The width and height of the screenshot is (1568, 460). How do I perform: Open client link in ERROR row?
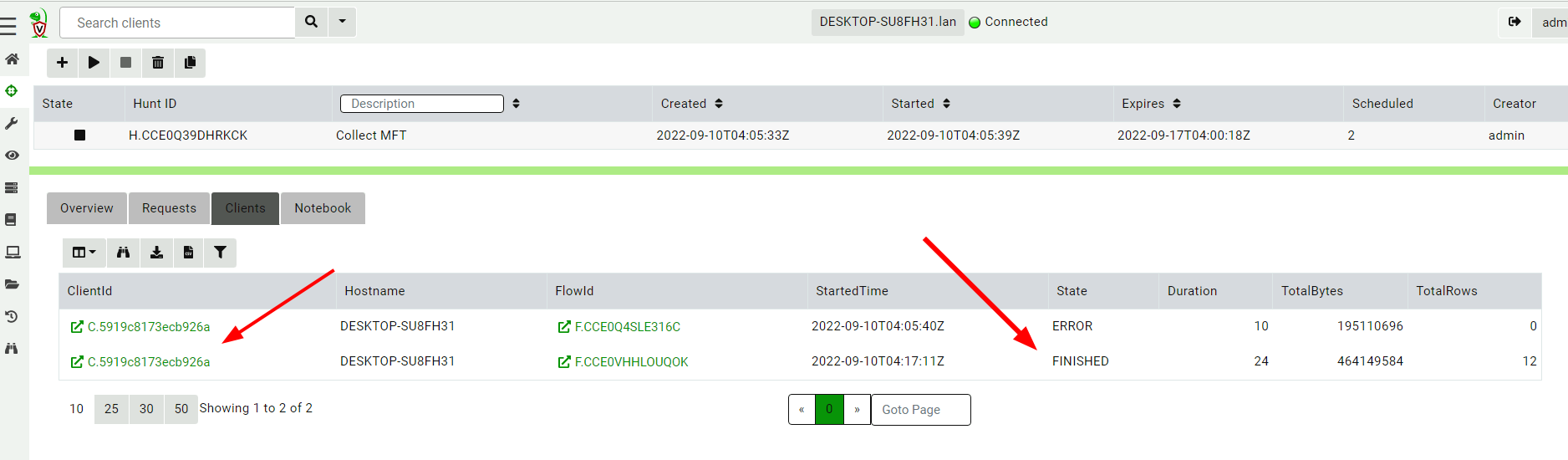point(140,327)
